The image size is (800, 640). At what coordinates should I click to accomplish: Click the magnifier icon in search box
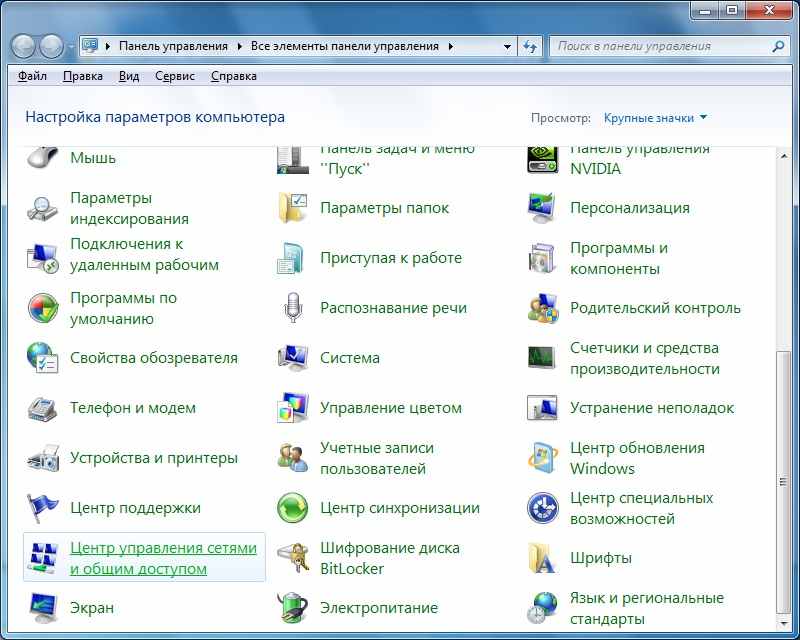778,46
